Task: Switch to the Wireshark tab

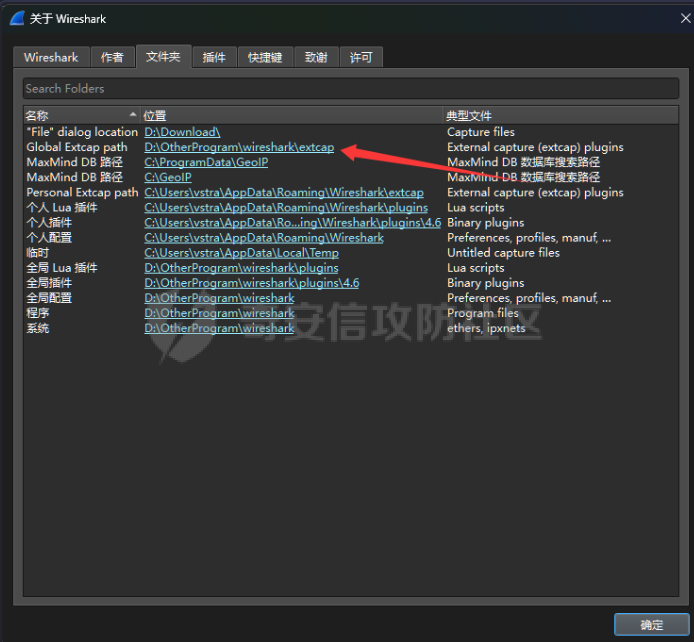Action: 51,57
